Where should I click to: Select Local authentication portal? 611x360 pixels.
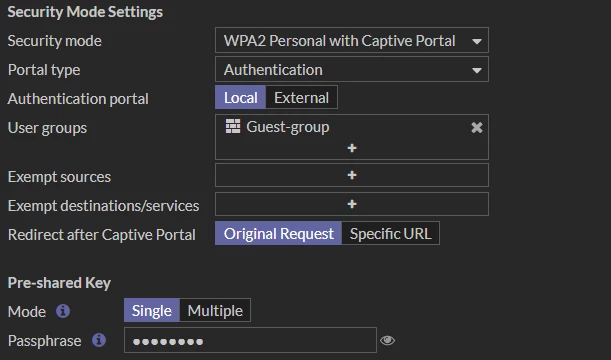(240, 97)
